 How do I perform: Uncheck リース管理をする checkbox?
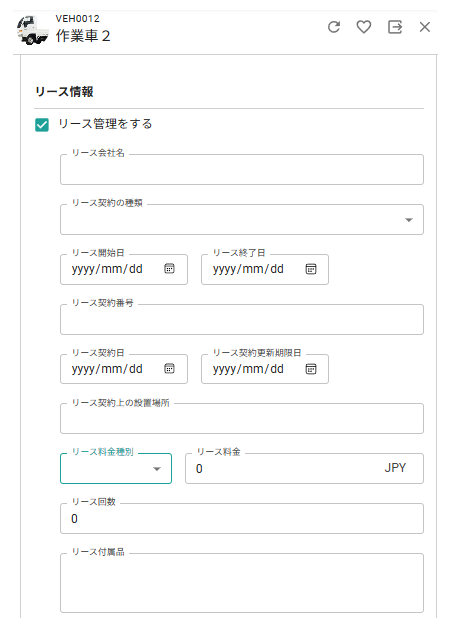[42, 125]
